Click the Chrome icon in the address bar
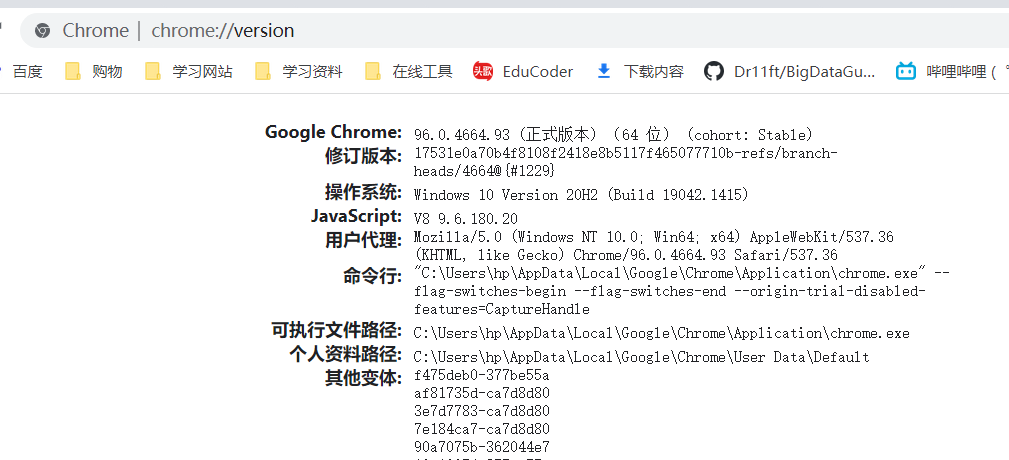 coord(42,30)
